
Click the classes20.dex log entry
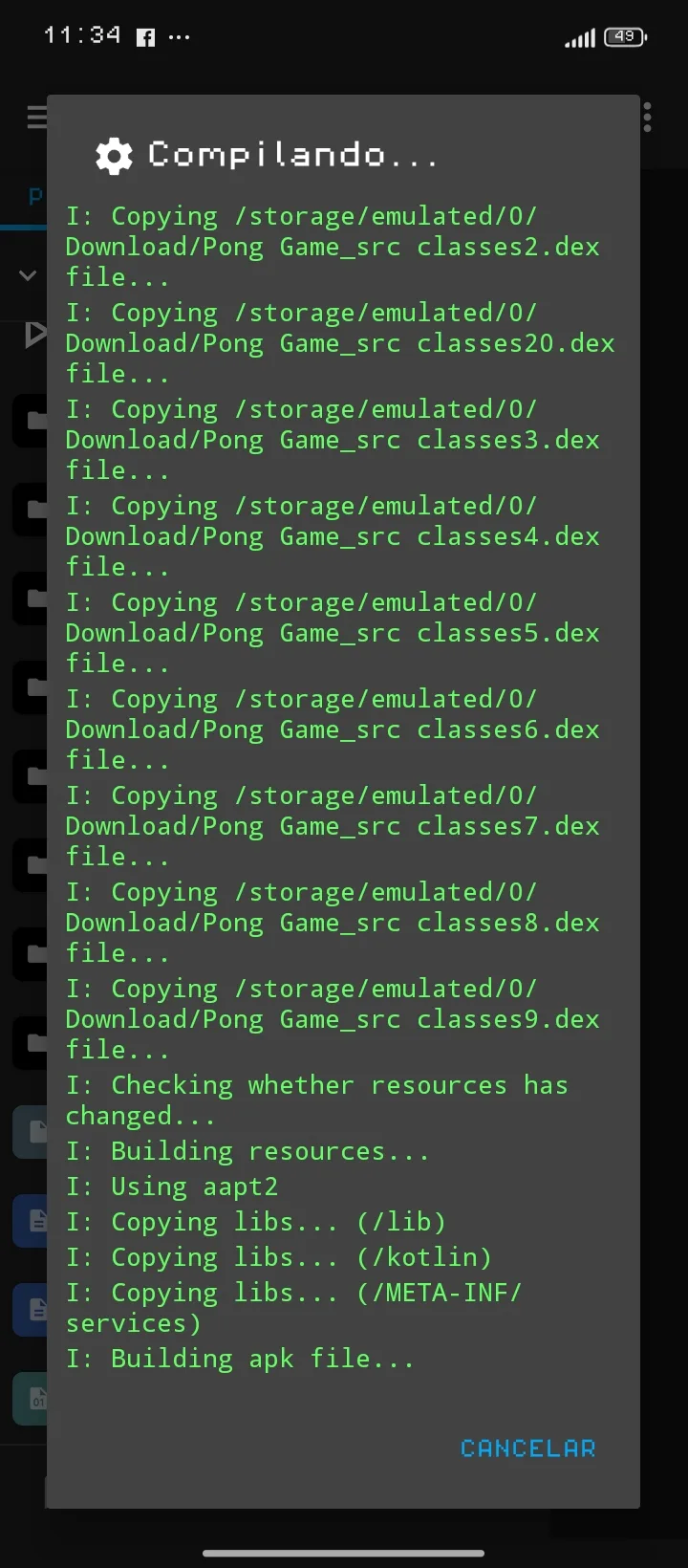[339, 343]
